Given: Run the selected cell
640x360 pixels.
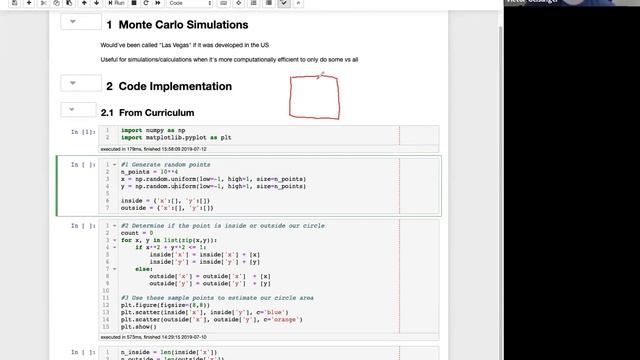Looking at the screenshot, I should (116, 3).
